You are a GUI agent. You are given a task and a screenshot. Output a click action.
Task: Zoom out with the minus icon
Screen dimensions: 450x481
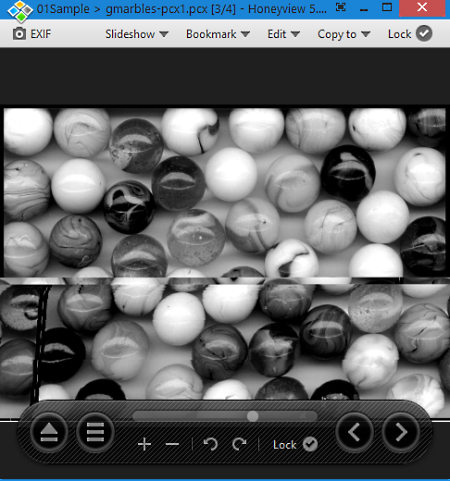coord(172,444)
